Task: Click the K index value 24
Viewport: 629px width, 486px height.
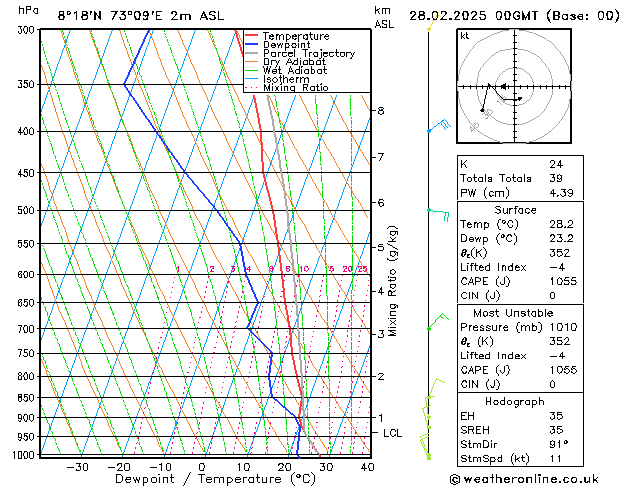Action: (556, 164)
